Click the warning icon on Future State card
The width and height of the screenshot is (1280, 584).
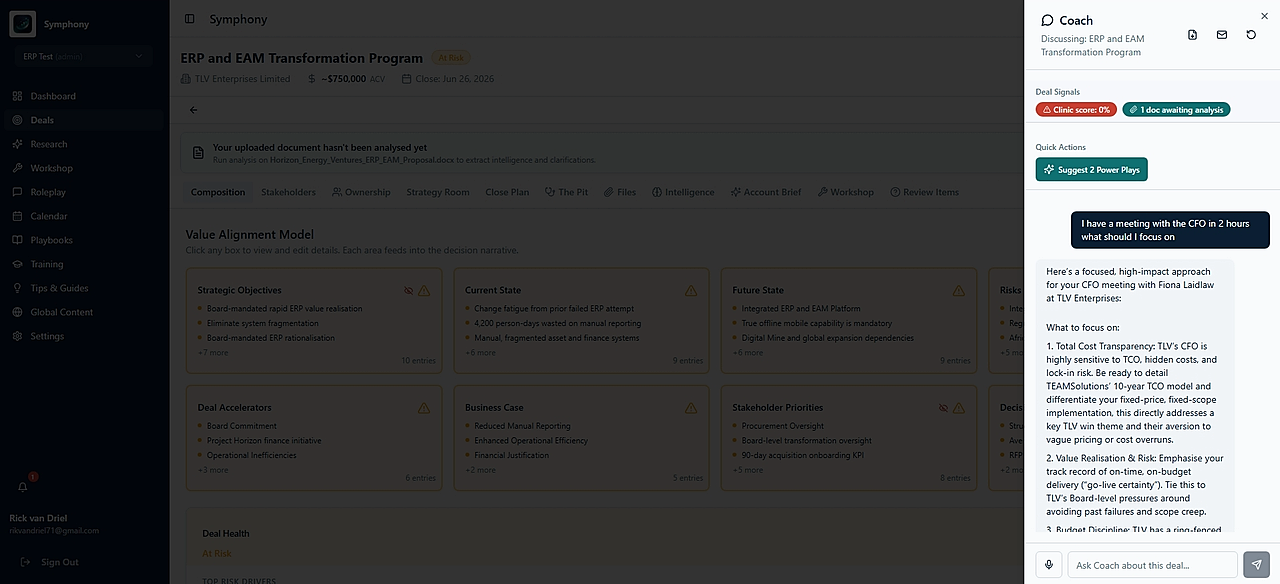tap(959, 291)
